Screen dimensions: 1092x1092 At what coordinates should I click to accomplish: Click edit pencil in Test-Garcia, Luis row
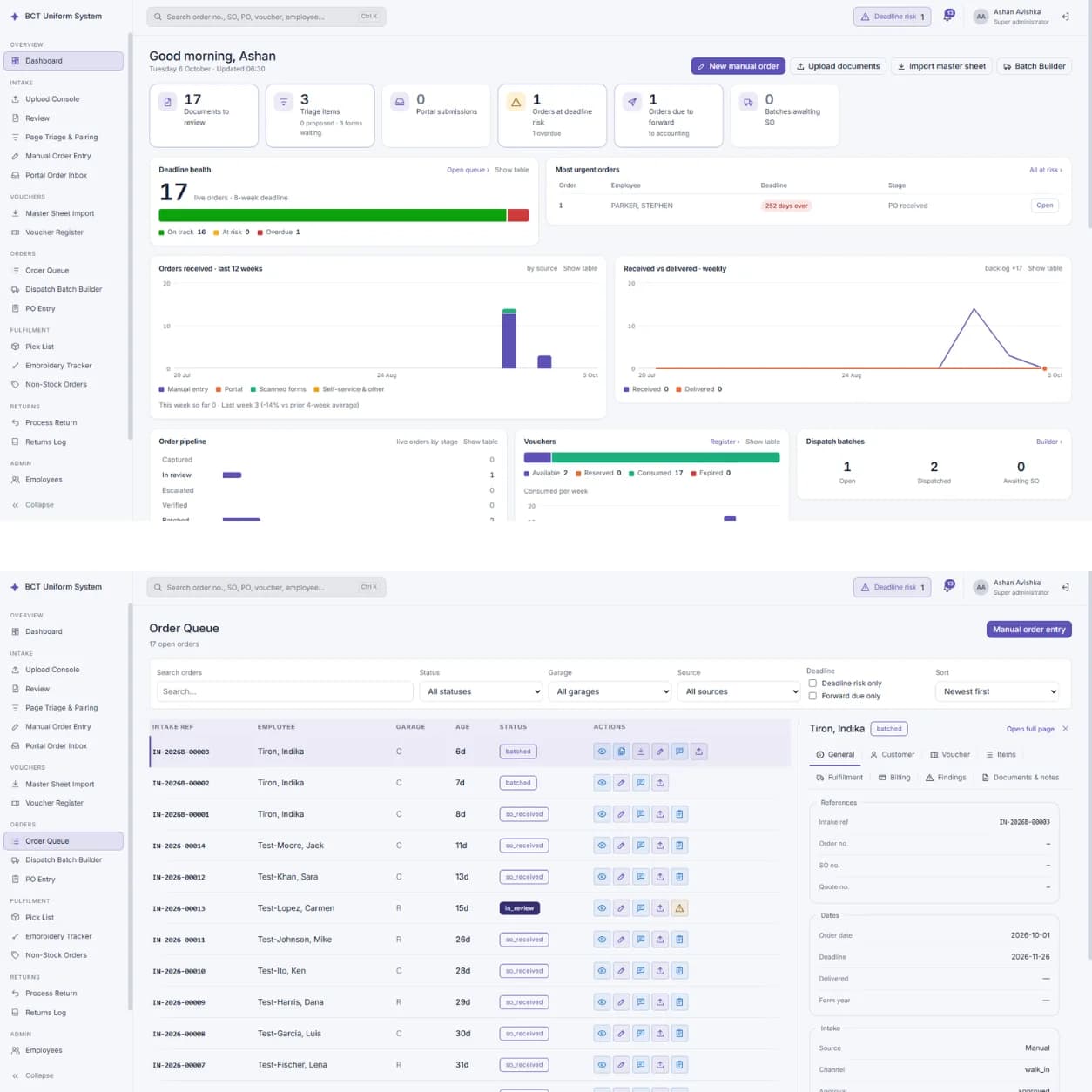click(621, 1033)
